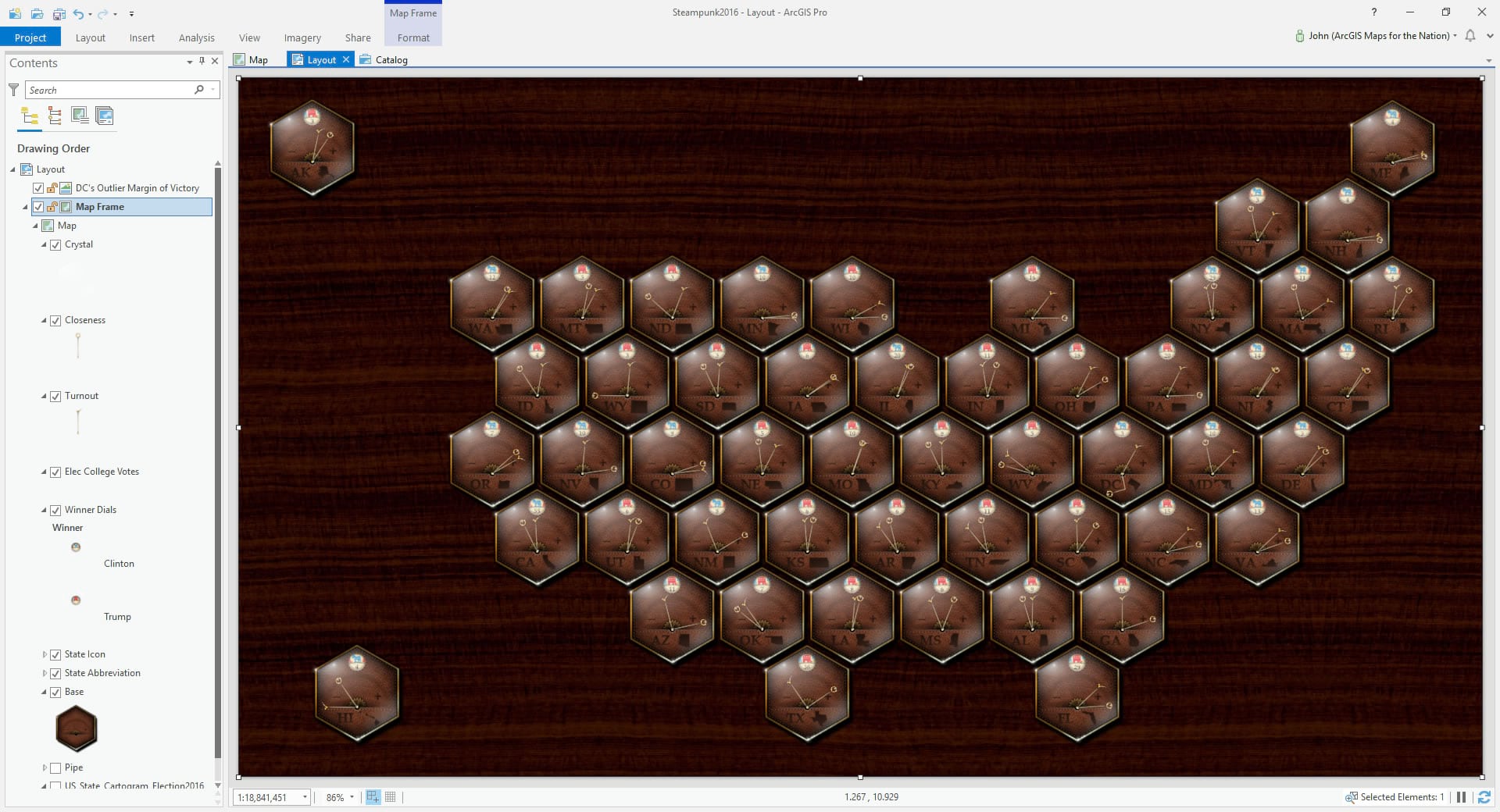Toggle the Base layer checkbox
1500x812 pixels.
(x=55, y=692)
